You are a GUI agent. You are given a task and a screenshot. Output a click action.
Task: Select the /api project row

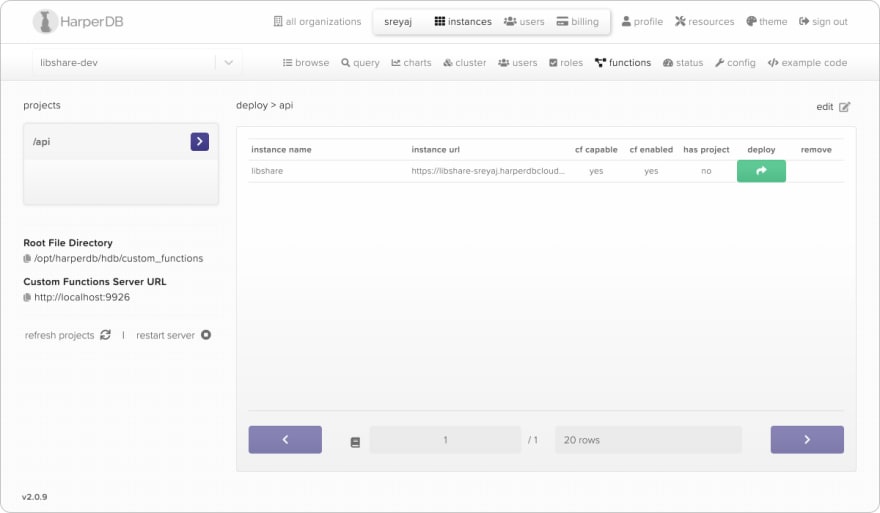click(x=121, y=141)
